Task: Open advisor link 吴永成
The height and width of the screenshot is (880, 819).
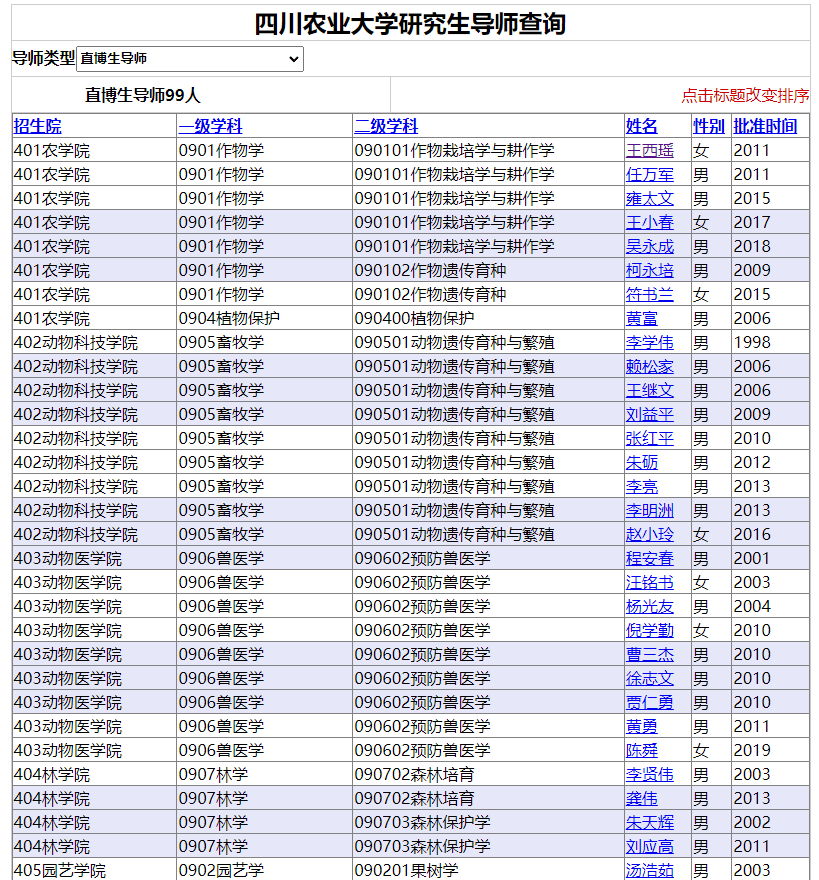Action: pyautogui.click(x=649, y=246)
